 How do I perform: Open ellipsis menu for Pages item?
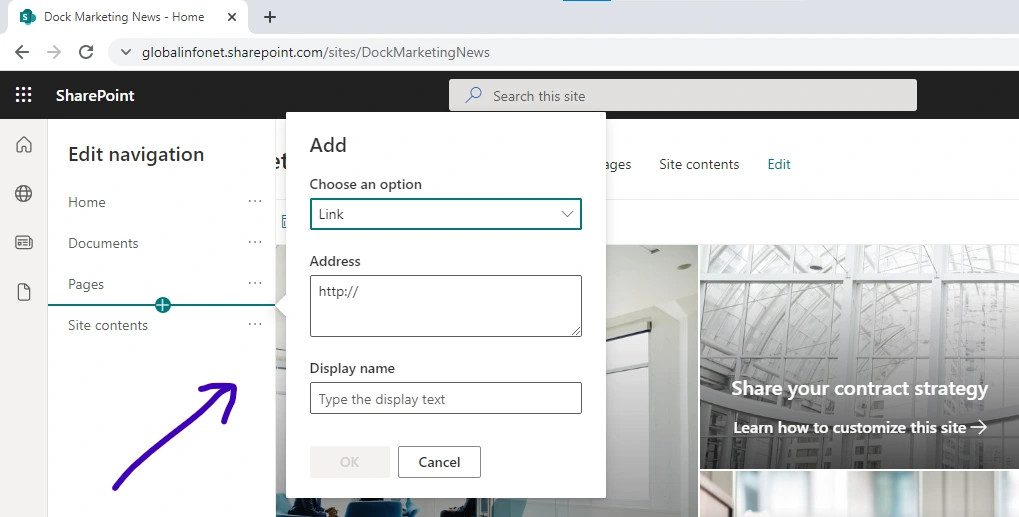[x=255, y=283]
